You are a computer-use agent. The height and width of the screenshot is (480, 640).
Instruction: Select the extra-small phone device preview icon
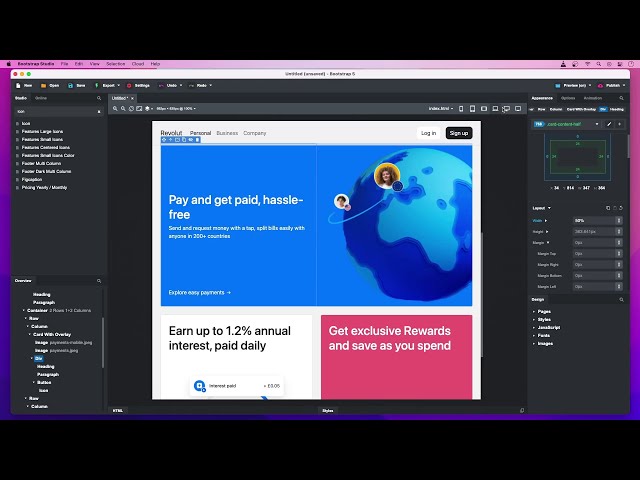tap(461, 109)
